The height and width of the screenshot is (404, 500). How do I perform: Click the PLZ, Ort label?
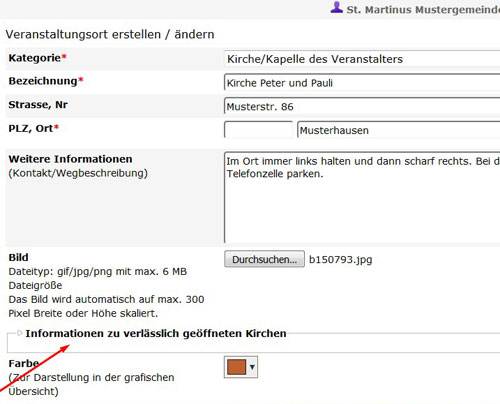click(34, 128)
